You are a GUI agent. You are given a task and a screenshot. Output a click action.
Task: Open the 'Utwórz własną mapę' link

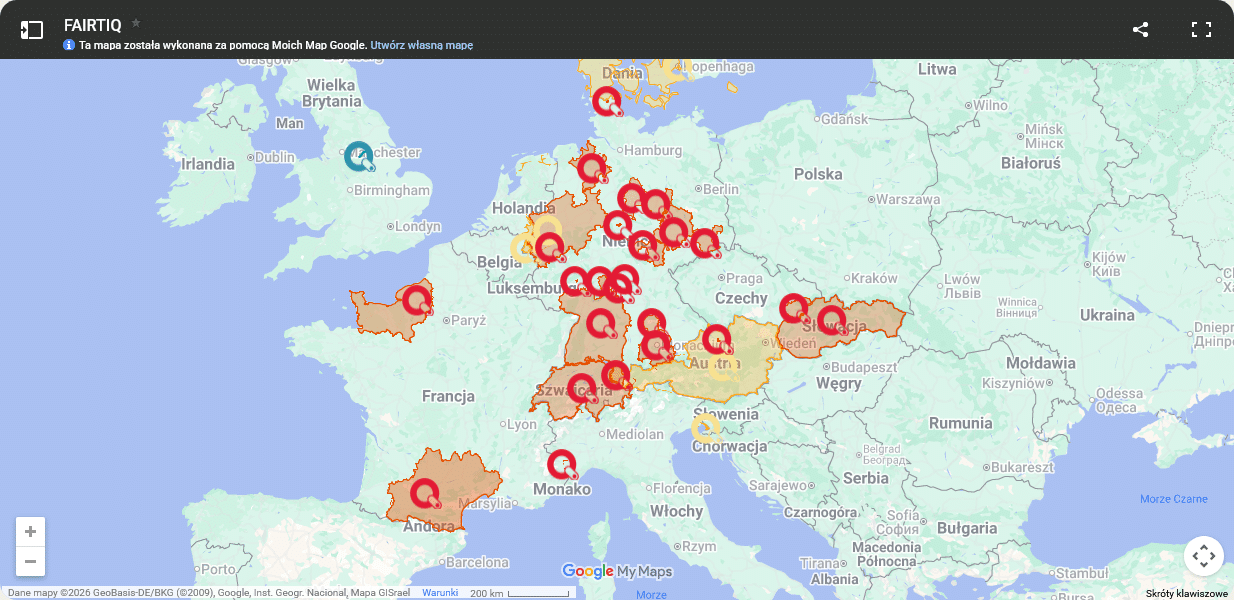tap(421, 46)
